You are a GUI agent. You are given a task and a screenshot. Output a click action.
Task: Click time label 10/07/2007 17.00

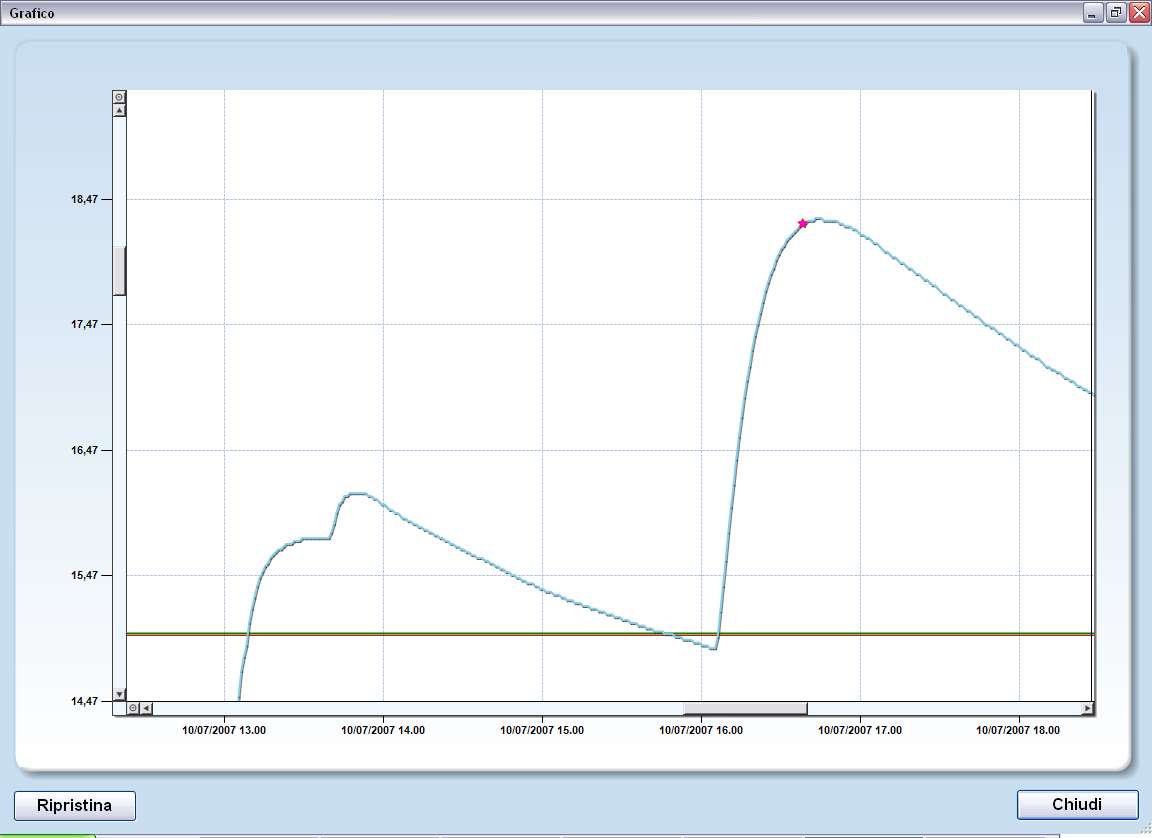tap(860, 730)
